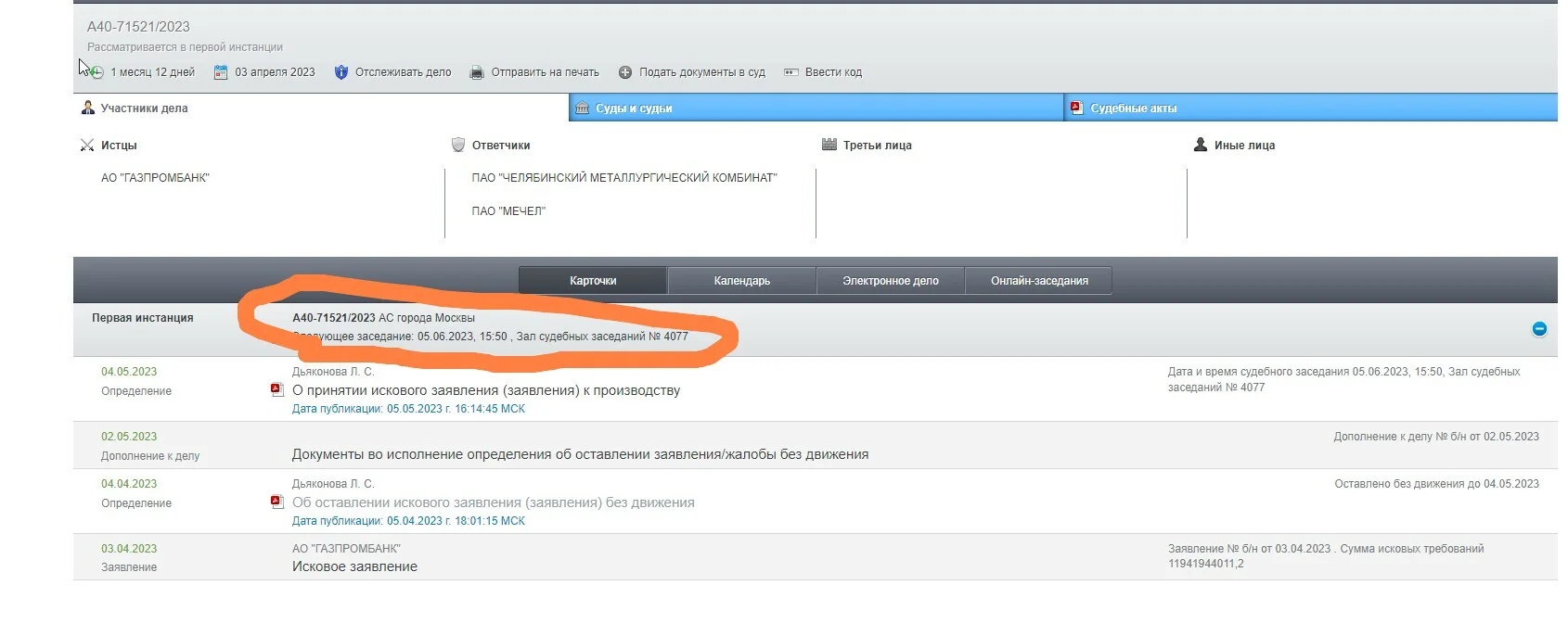
Task: Click Ввести код link
Action: tap(833, 72)
